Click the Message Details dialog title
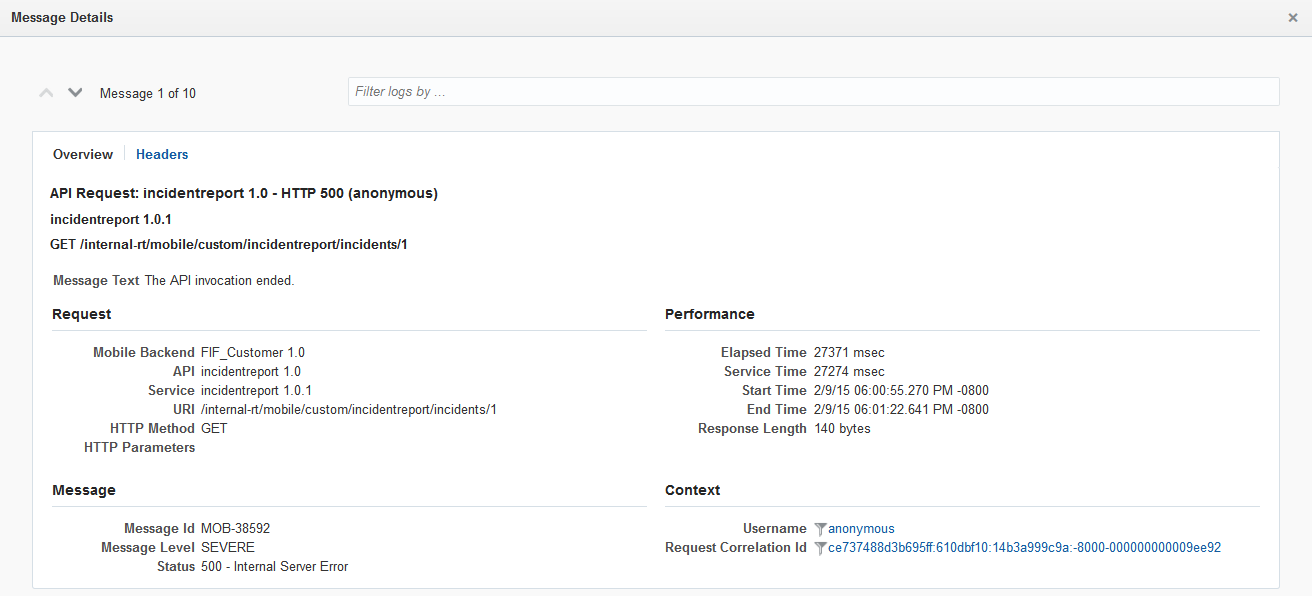 pyautogui.click(x=62, y=18)
